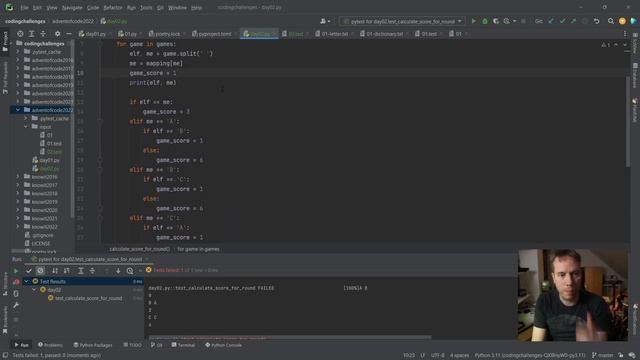
Task: Sort test results alphabetically
Action: (55, 271)
